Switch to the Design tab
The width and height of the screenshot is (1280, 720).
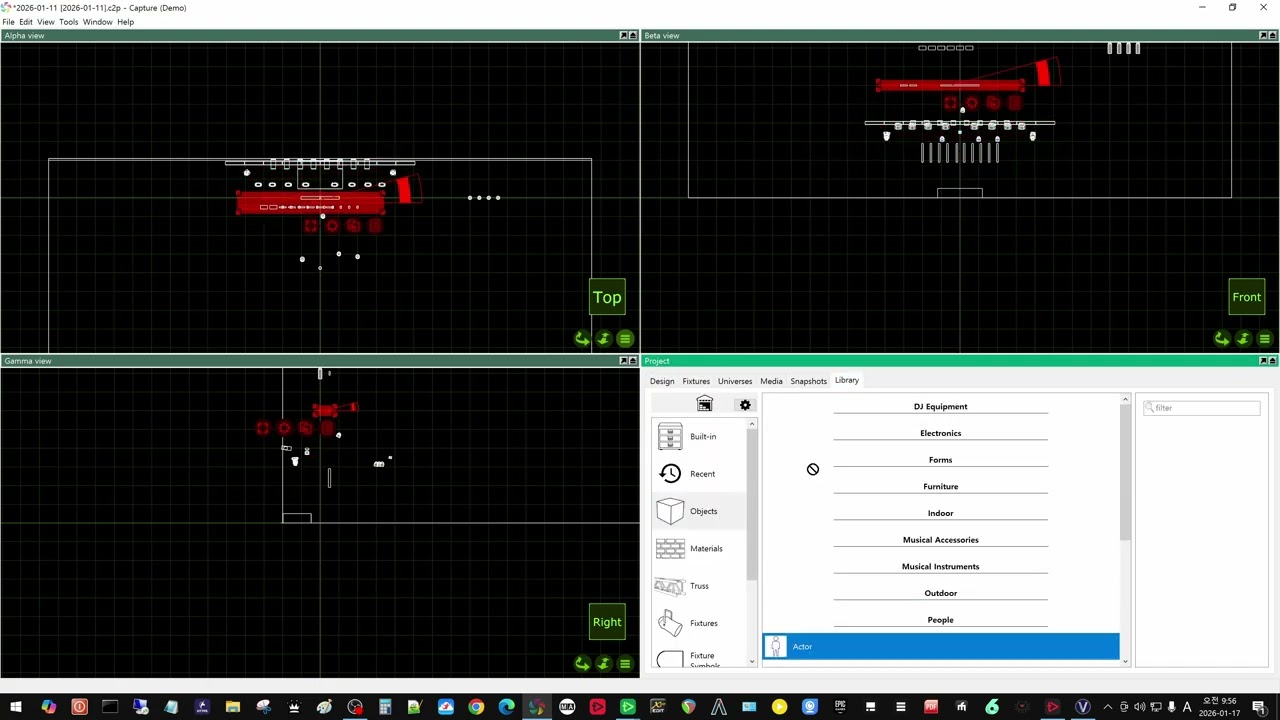662,381
